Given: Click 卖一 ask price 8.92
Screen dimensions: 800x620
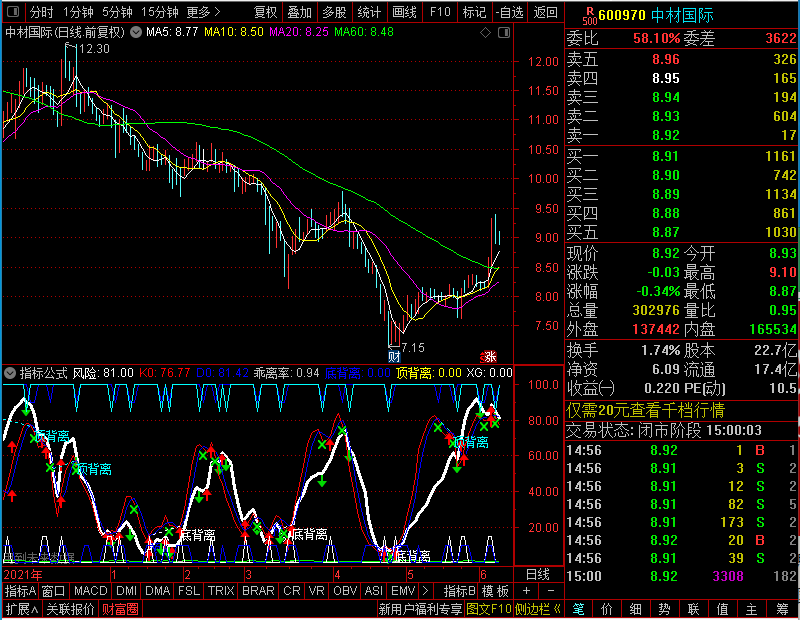Looking at the screenshot, I should click(666, 135).
